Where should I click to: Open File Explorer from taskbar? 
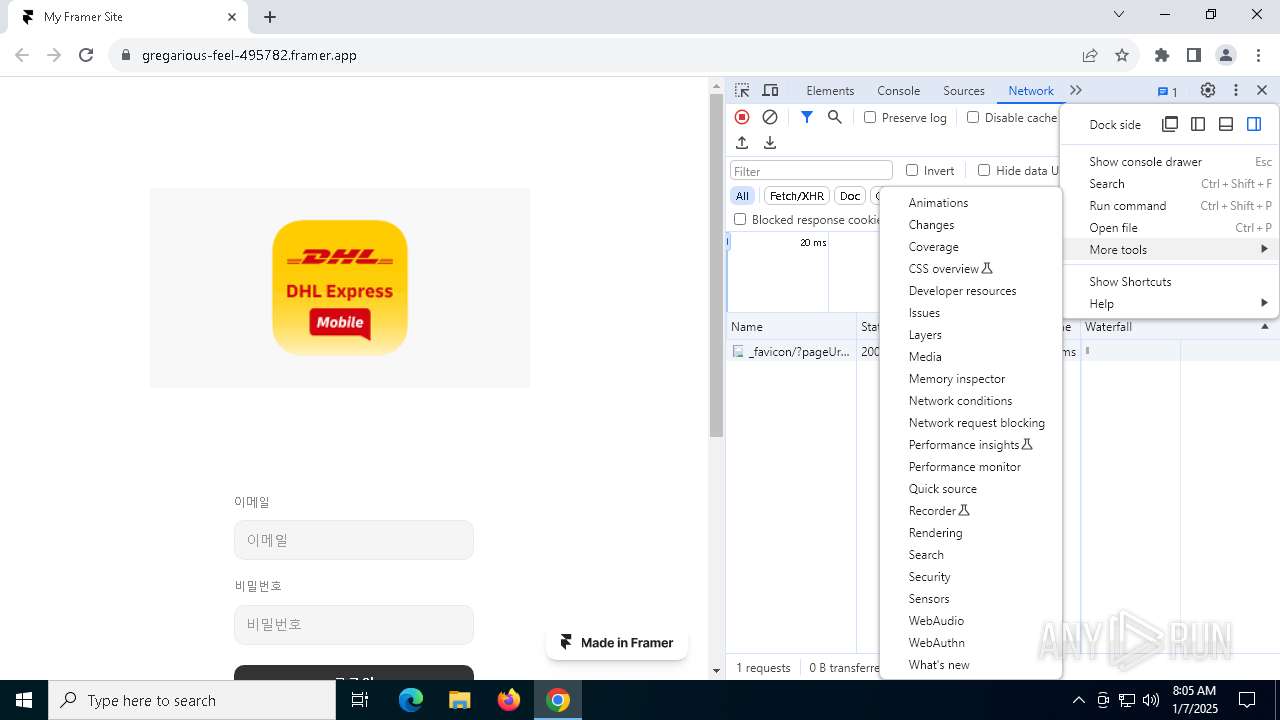pyautogui.click(x=460, y=700)
